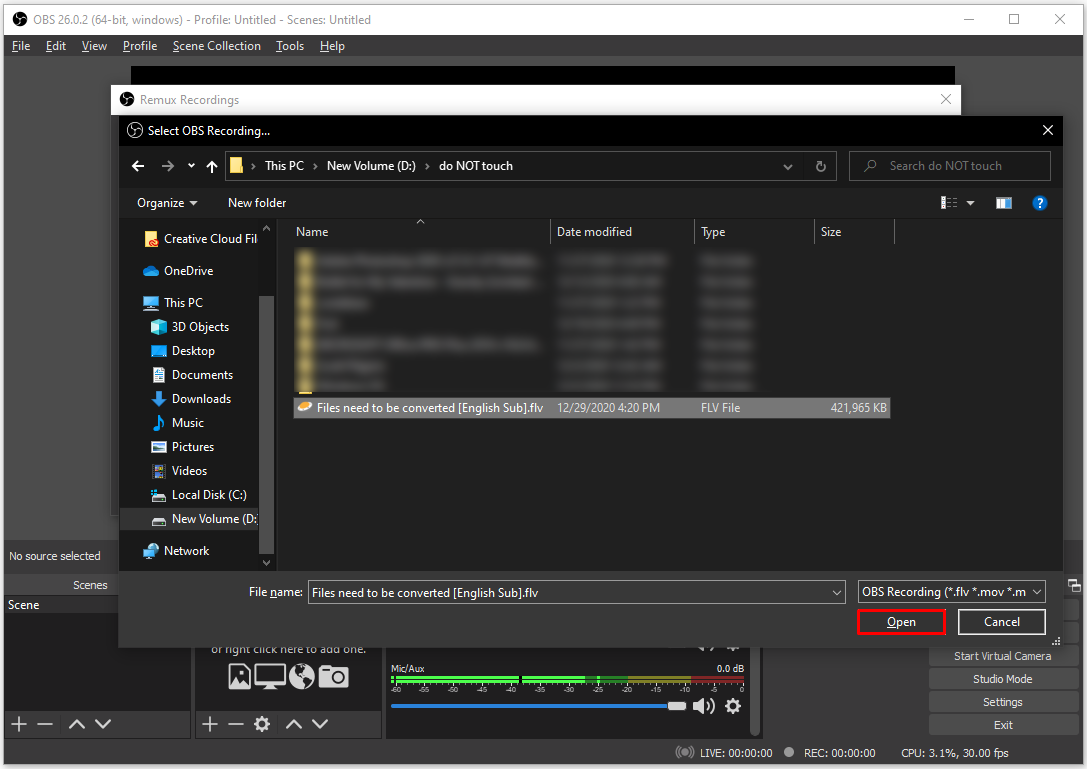The width and height of the screenshot is (1087, 769).
Task: Open 3D Objects folder
Action: [x=190, y=327]
